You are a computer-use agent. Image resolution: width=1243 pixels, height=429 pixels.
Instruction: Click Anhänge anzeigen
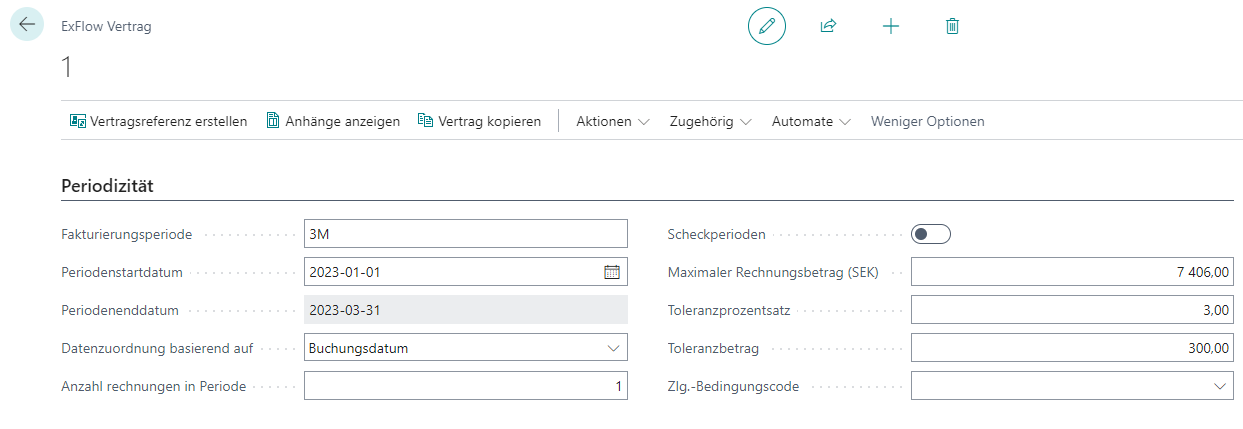(333, 121)
